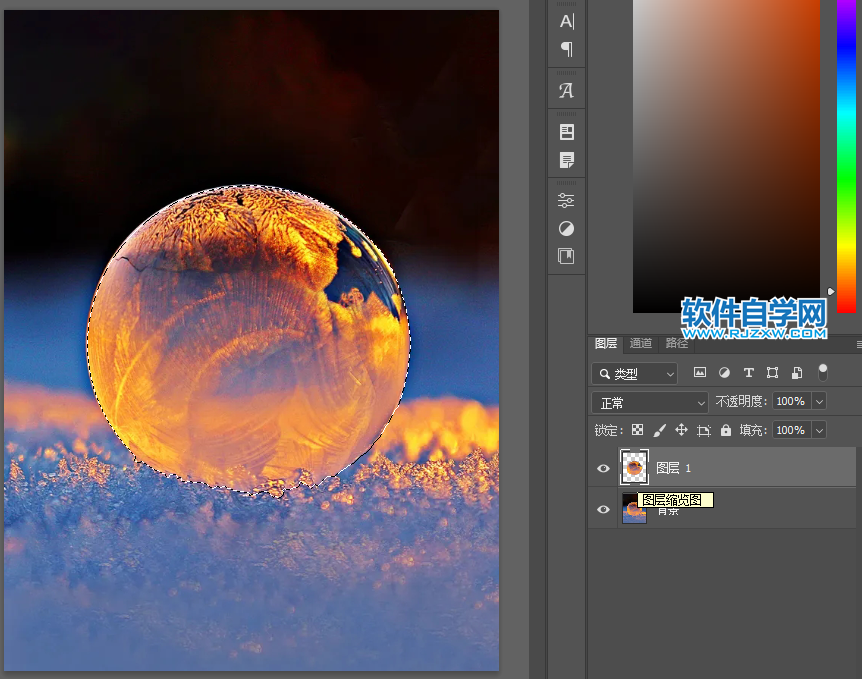Filter layers by type layers icon
Viewport: 862px width, 679px height.
coord(749,373)
